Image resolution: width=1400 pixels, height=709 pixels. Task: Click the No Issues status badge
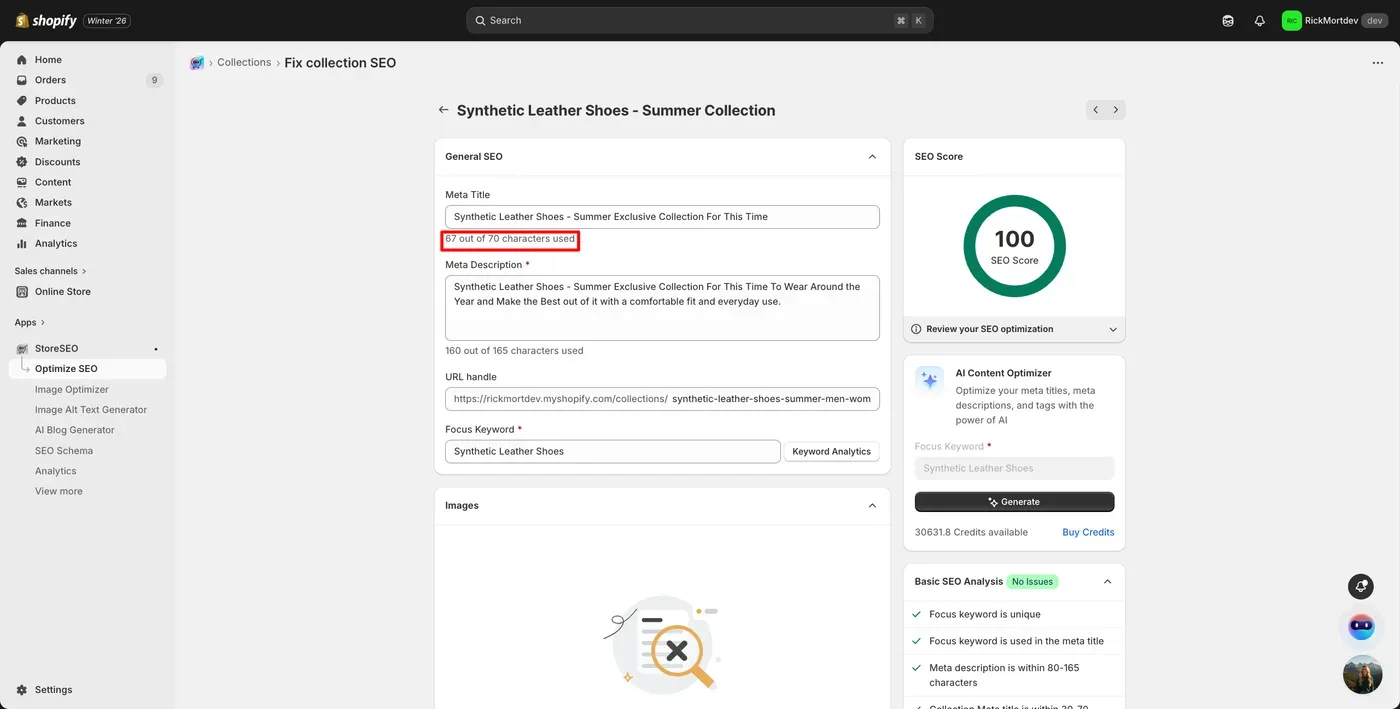pos(1032,582)
